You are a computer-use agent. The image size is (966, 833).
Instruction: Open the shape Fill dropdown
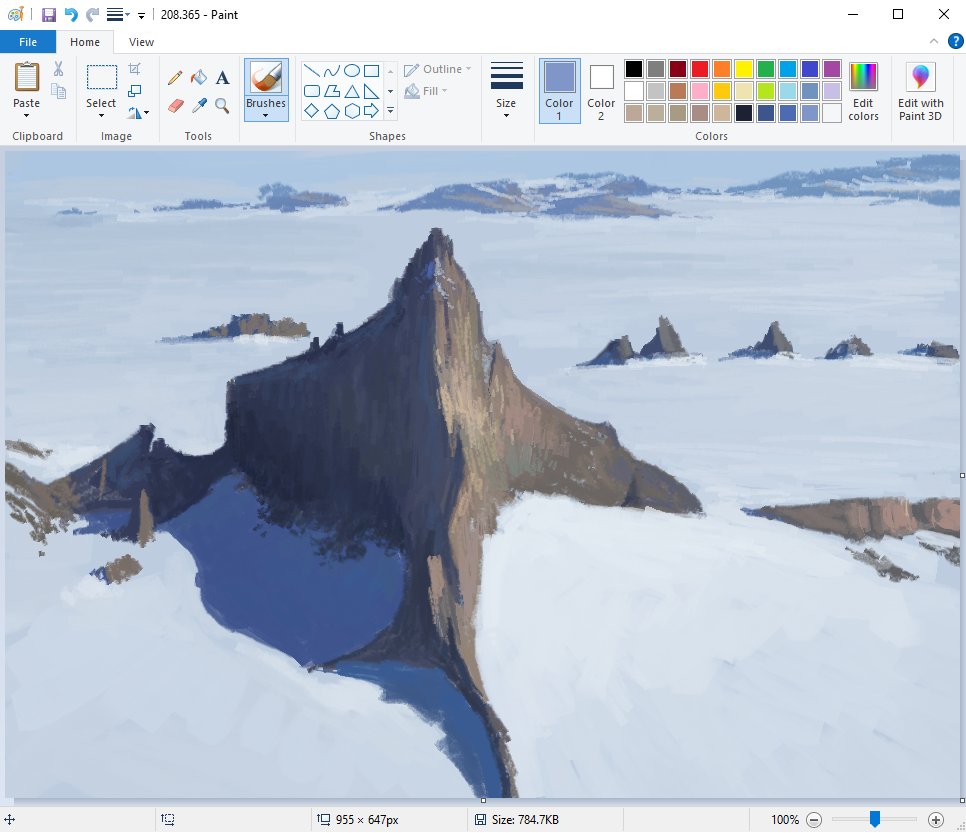(x=426, y=91)
